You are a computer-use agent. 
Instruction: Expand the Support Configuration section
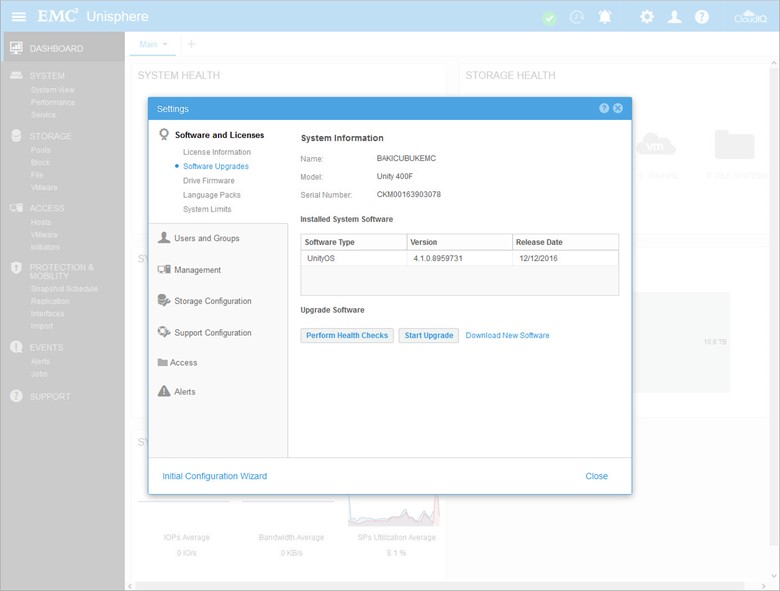tap(212, 333)
